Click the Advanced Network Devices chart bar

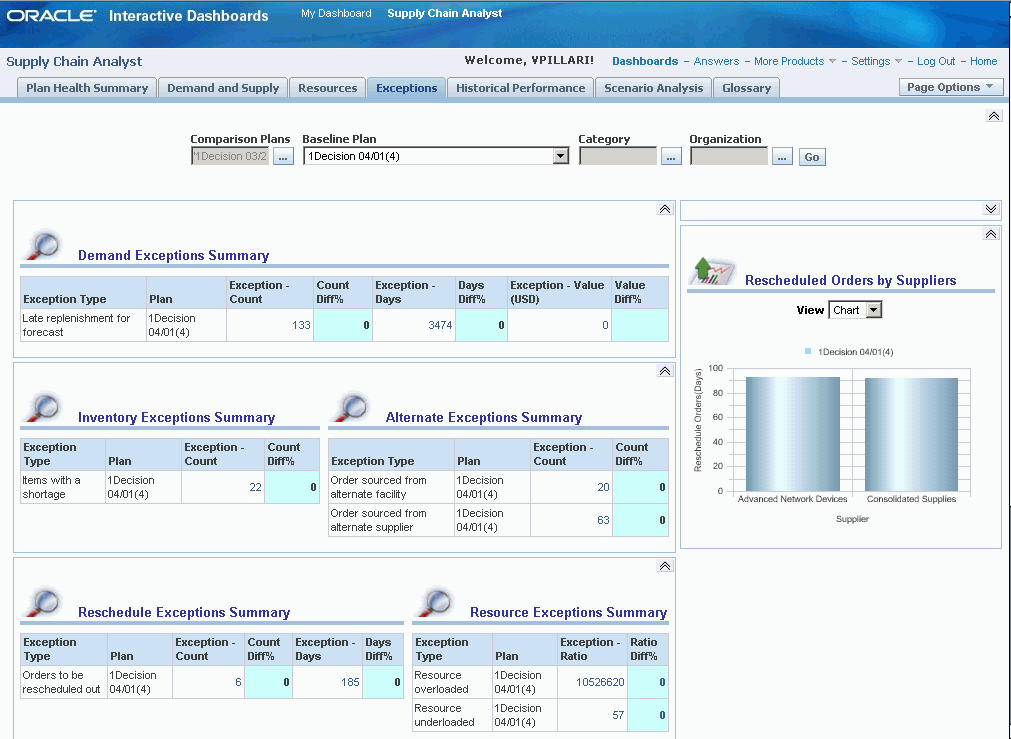point(792,434)
